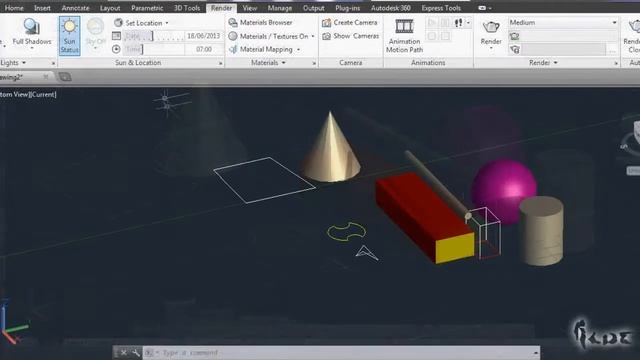This screenshot has height=360, width=640.
Task: Open the Annotate ribbon tab
Action: tap(75, 8)
